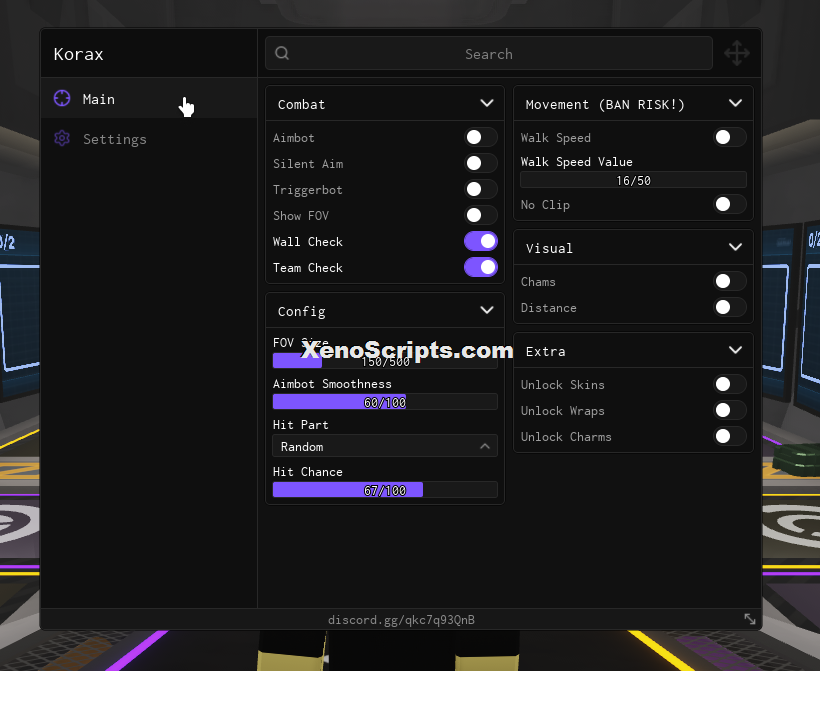820x701 pixels.
Task: Enable Unlock Charms
Action: coord(730,436)
